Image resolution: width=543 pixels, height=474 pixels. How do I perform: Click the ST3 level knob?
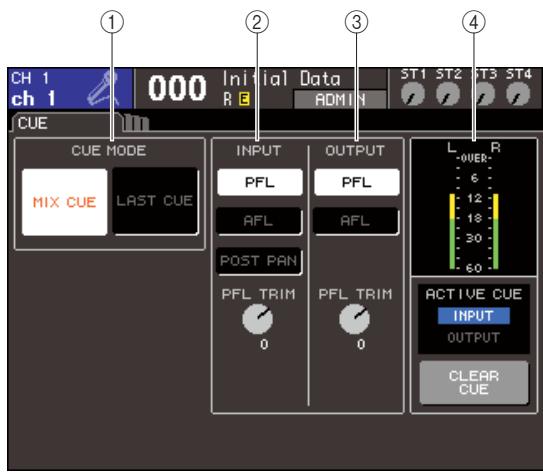(483, 95)
